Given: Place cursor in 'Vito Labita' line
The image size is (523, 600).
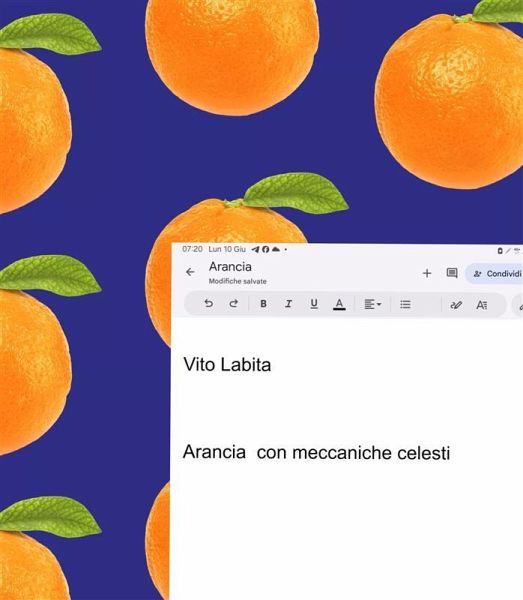Looking at the screenshot, I should click(227, 364).
